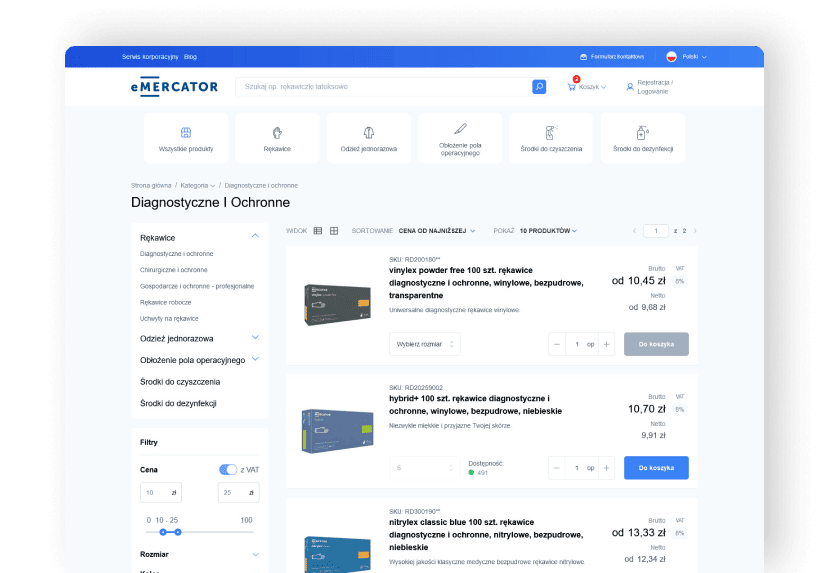Open hybrid+ 100 szt. product title

coord(475,405)
